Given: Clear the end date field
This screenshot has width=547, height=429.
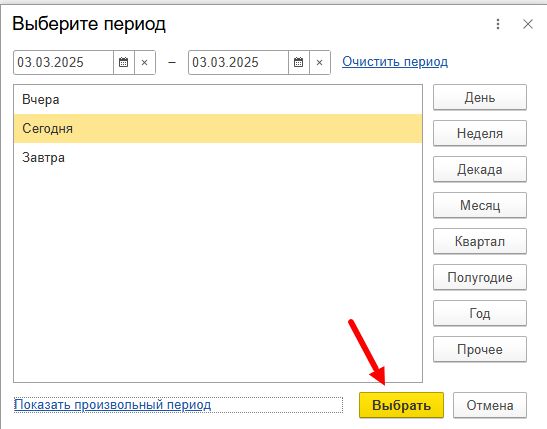Looking at the screenshot, I should (x=320, y=62).
